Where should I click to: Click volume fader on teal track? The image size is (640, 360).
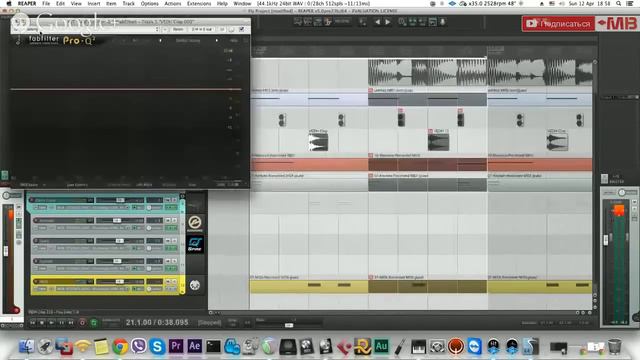[120, 200]
